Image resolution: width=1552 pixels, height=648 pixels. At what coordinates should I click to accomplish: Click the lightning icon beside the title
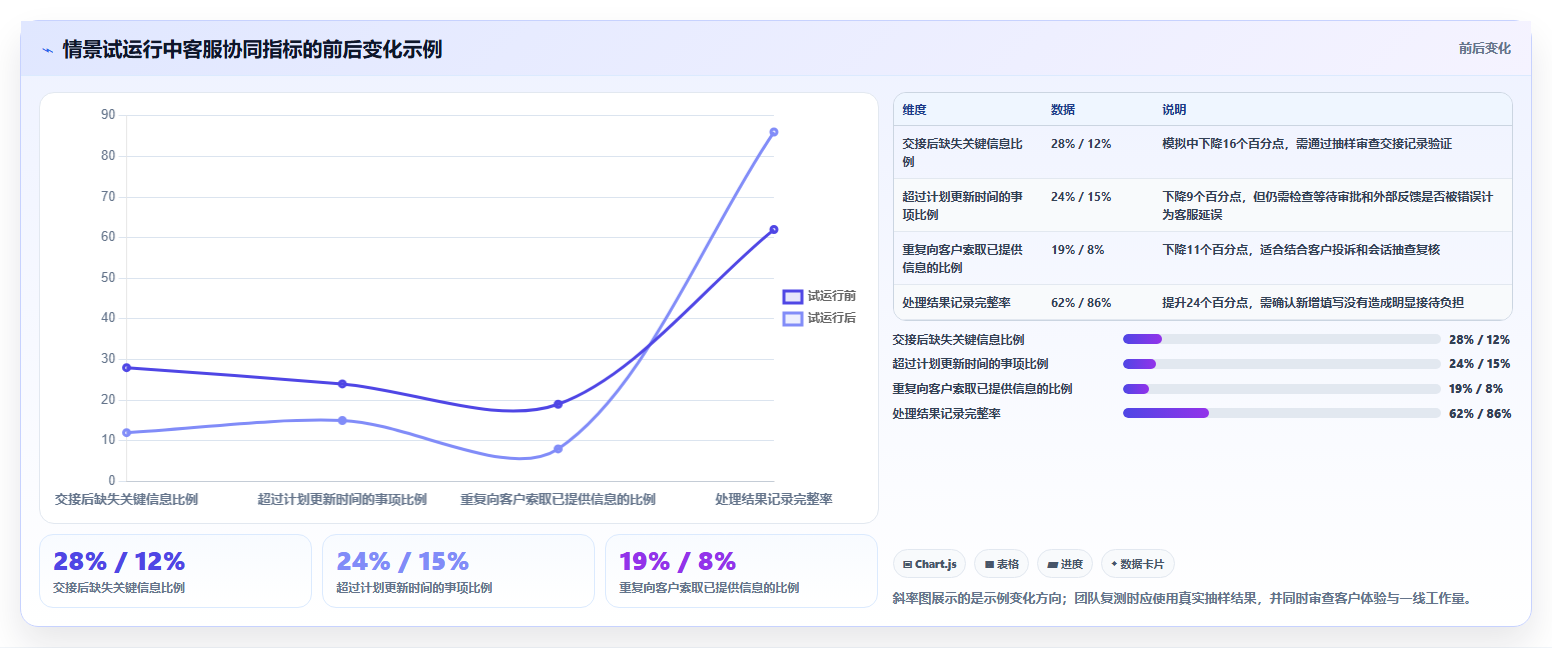[x=47, y=50]
